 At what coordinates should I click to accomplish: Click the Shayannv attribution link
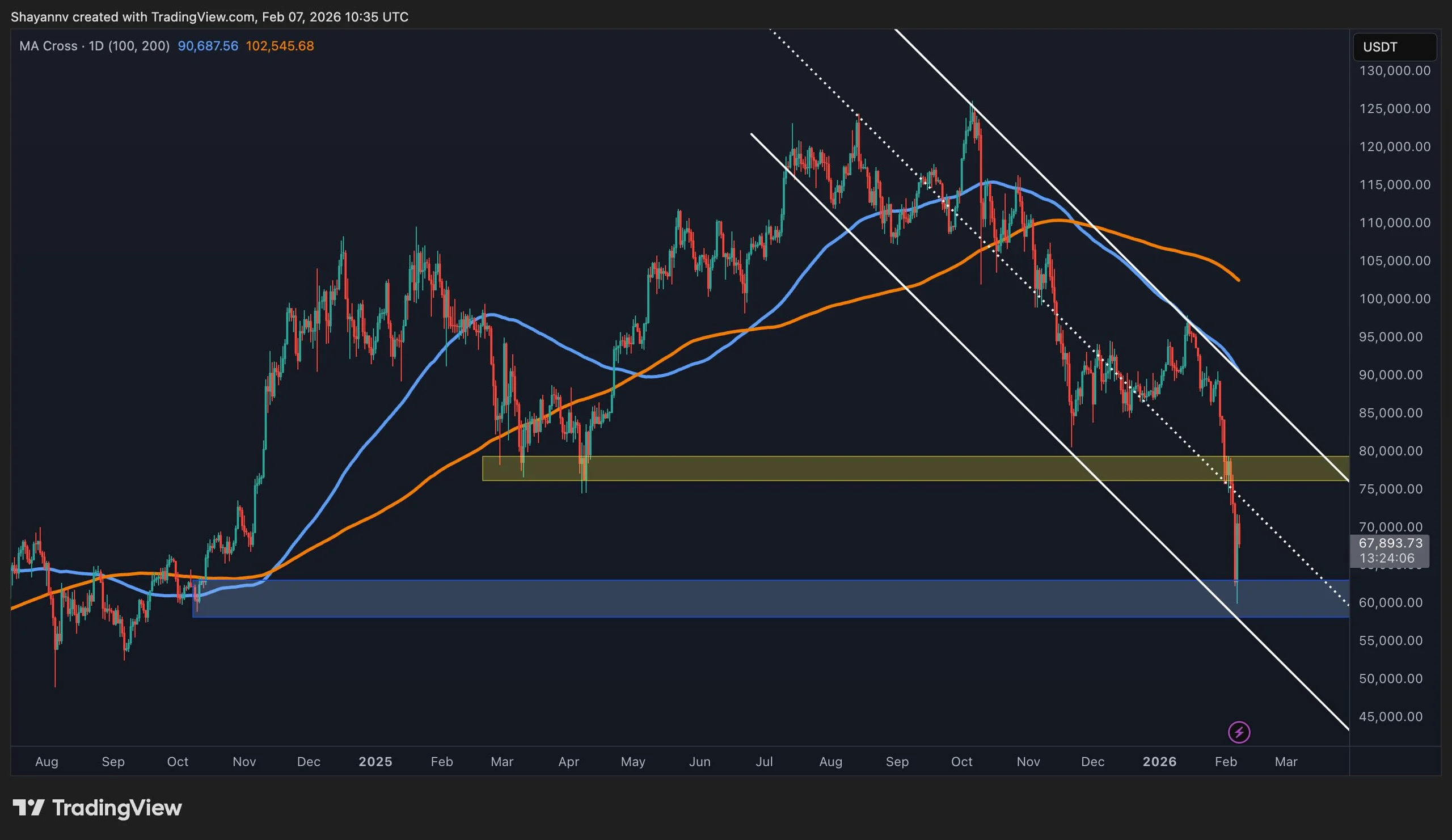pos(40,16)
